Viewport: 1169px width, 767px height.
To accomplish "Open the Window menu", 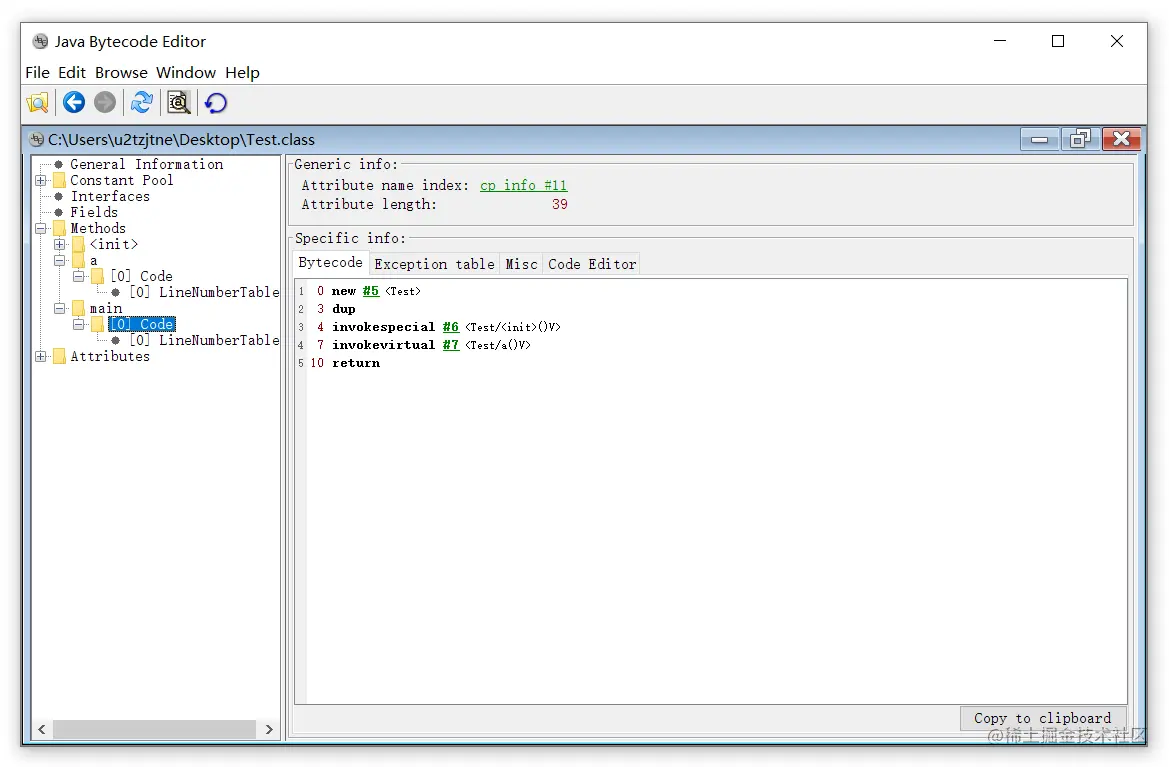I will pyautogui.click(x=186, y=72).
